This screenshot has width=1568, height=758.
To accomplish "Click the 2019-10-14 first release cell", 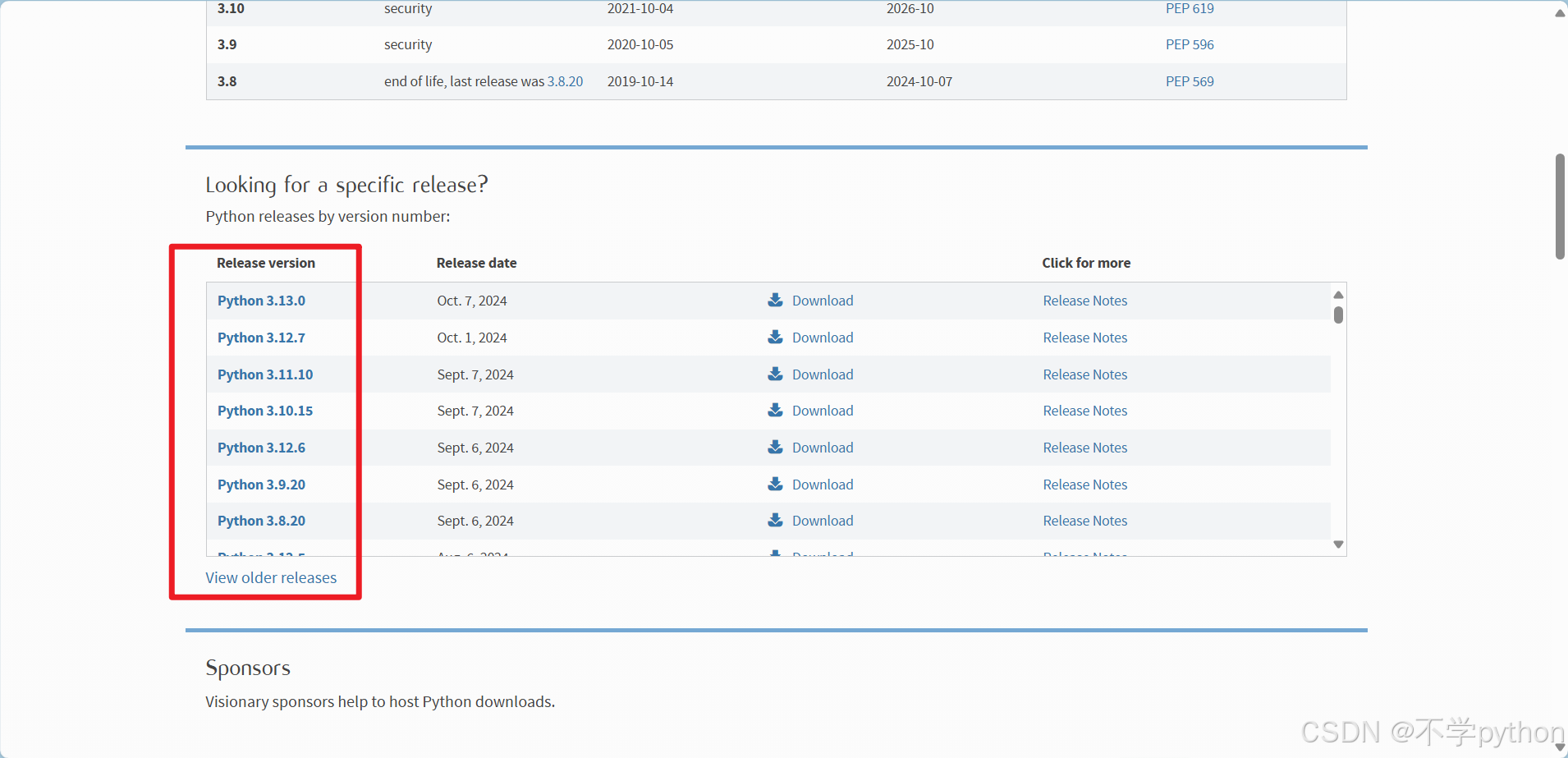I will (x=640, y=81).
